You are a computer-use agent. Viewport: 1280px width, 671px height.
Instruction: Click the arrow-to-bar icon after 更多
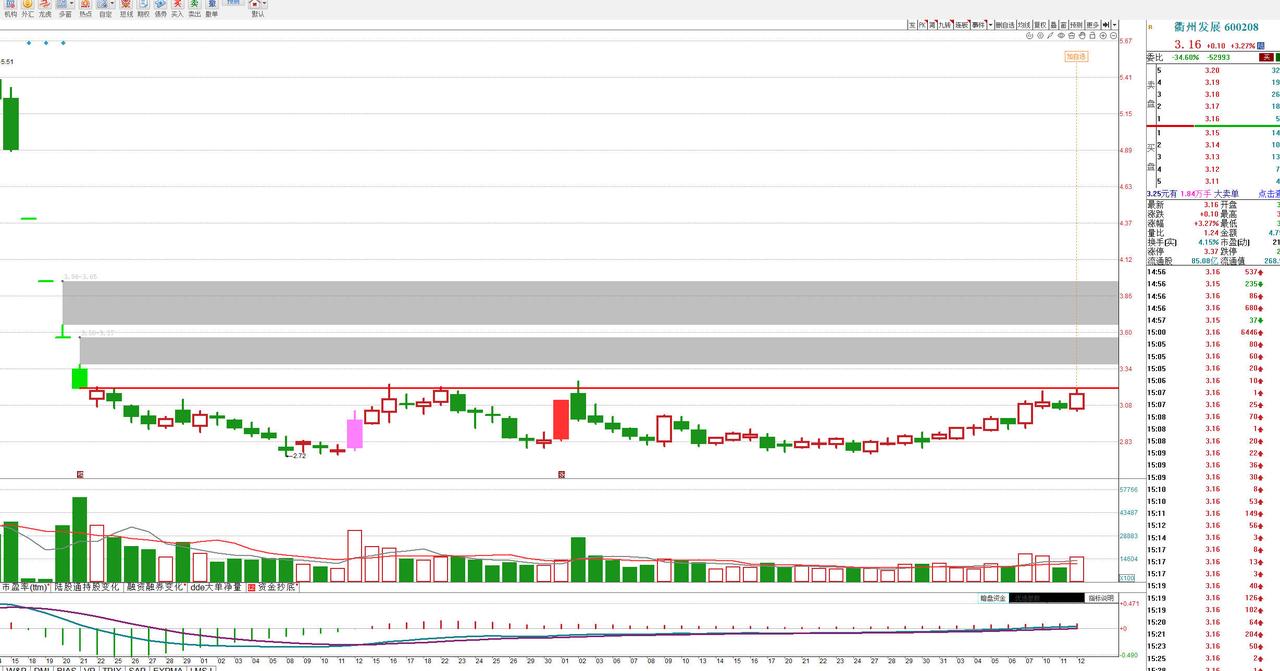(x=1106, y=25)
